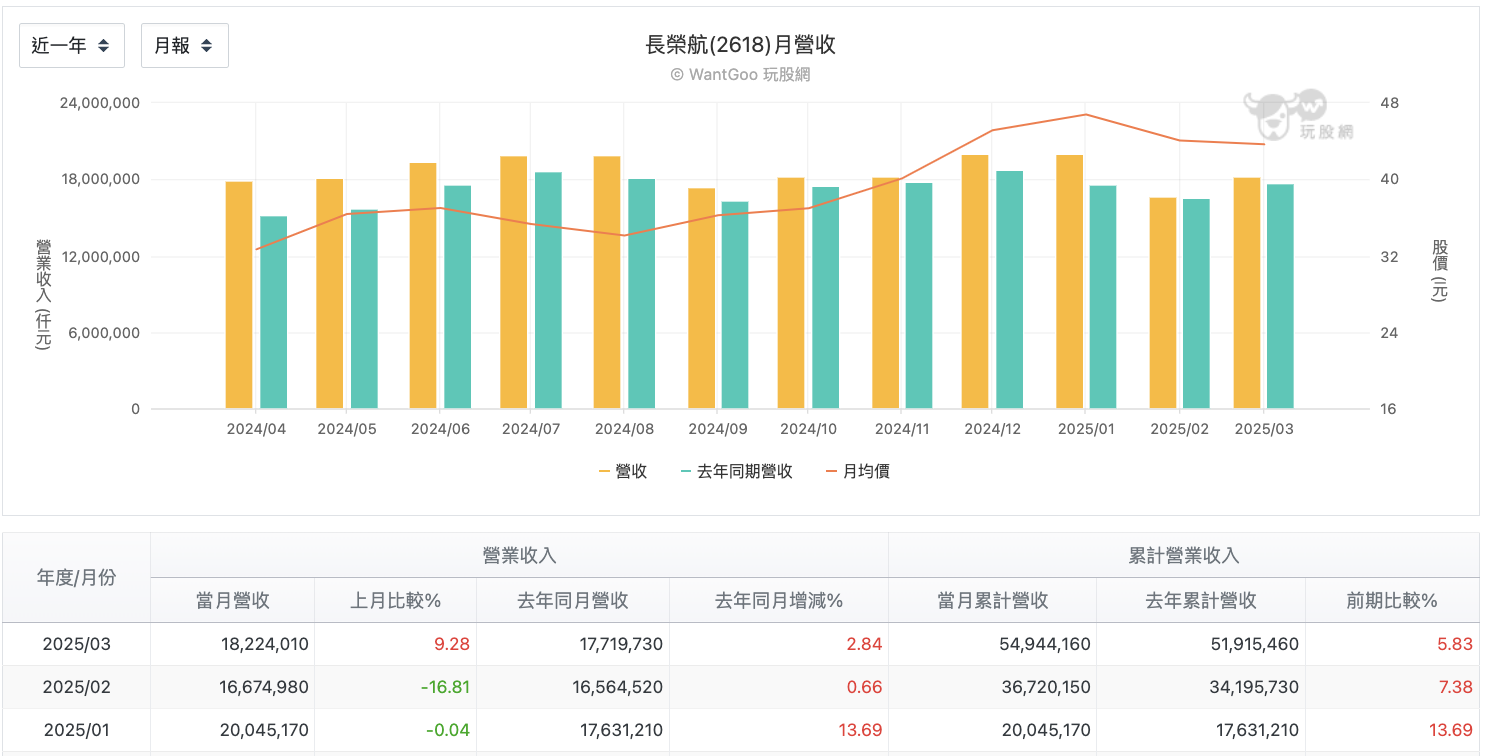The width and height of the screenshot is (1486, 756).
Task: Click the 前期比較% column header
Action: (x=1392, y=600)
